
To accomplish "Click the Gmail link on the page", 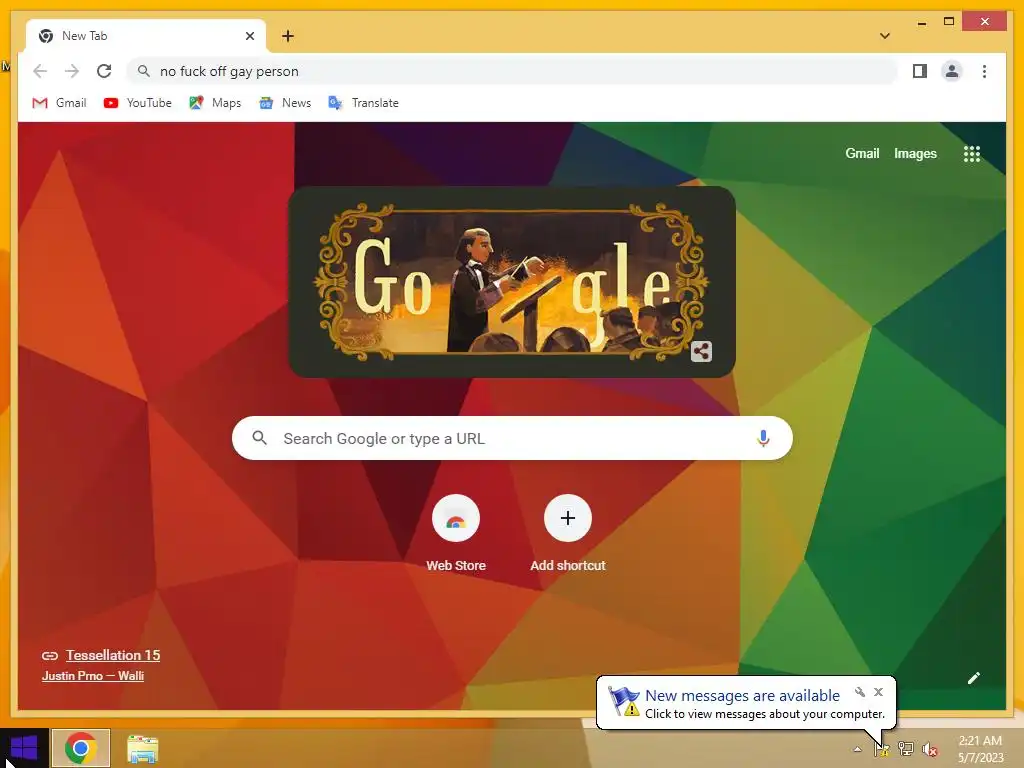I will point(862,153).
